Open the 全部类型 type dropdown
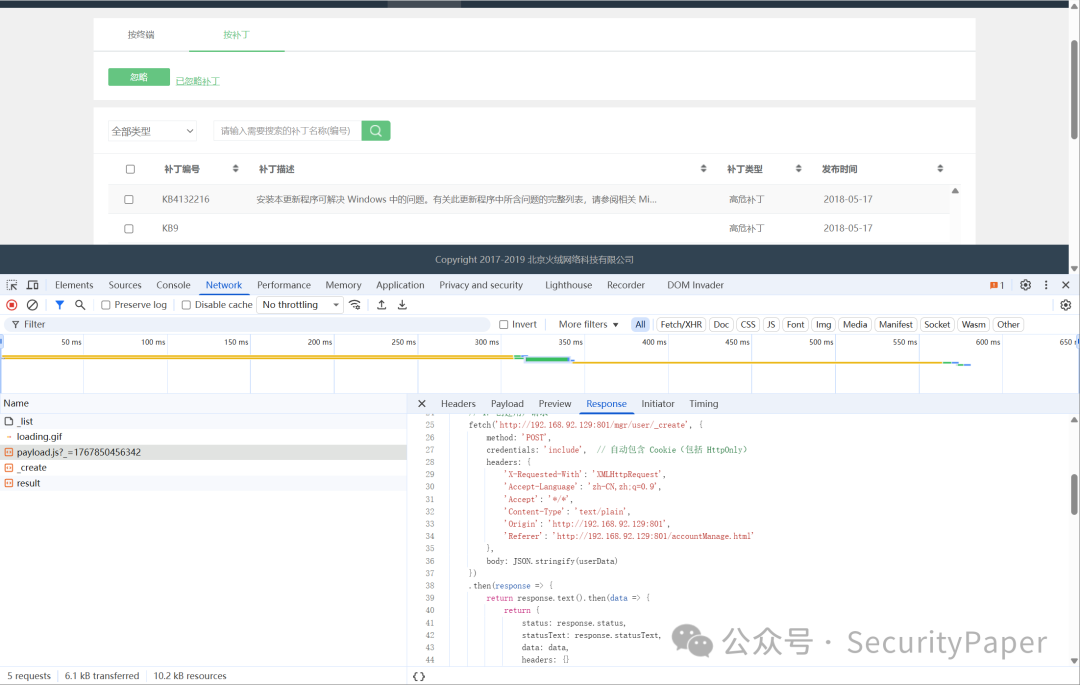Image resolution: width=1080 pixels, height=685 pixels. [x=152, y=131]
